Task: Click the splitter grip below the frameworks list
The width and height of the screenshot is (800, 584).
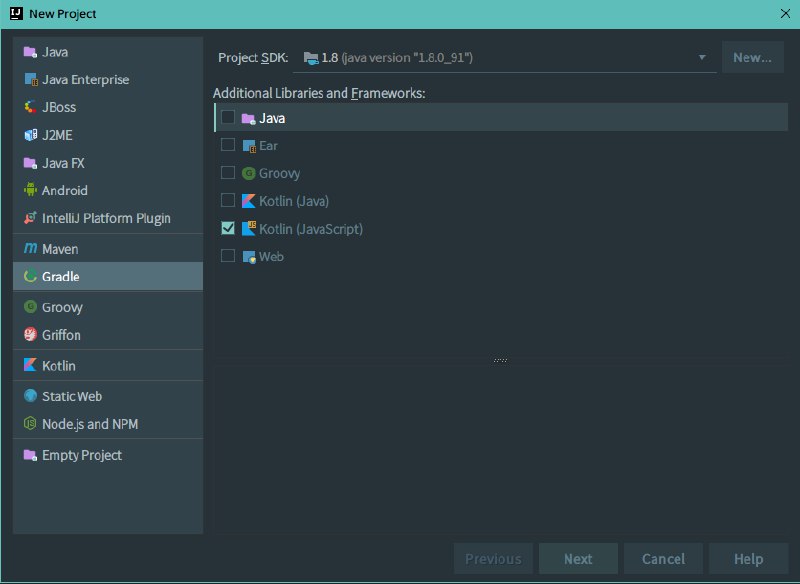Action: [x=501, y=360]
